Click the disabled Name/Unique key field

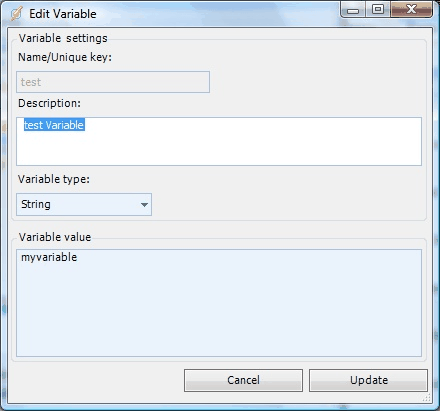click(x=113, y=82)
